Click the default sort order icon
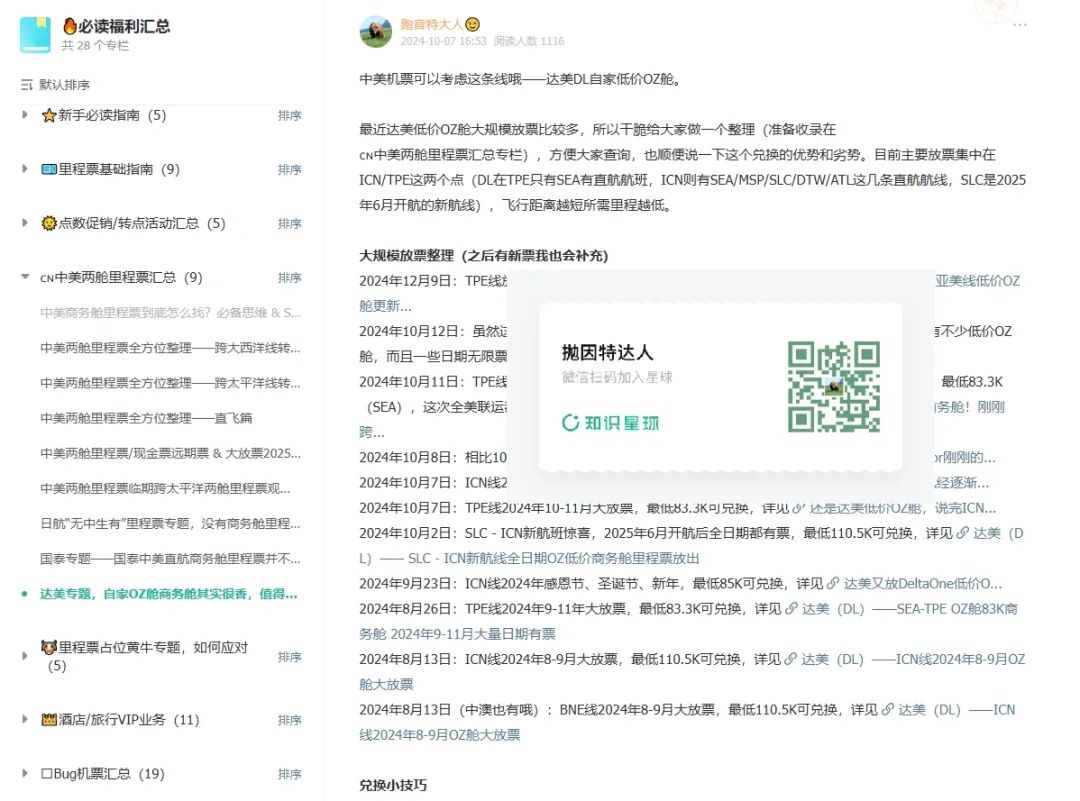 point(27,85)
